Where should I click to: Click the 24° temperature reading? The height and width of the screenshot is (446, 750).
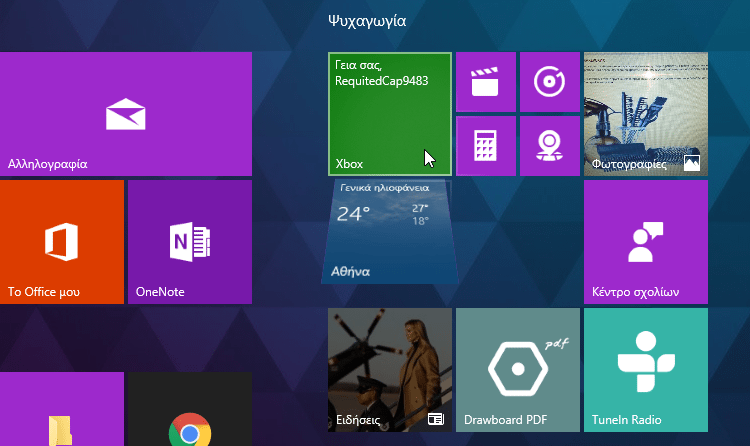coord(353,213)
